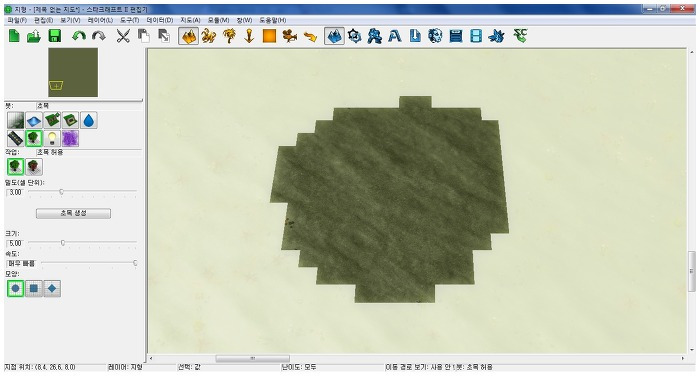The width and height of the screenshot is (700, 376).
Task: Click status bar text 난이도: 모두
Action: coord(299,367)
